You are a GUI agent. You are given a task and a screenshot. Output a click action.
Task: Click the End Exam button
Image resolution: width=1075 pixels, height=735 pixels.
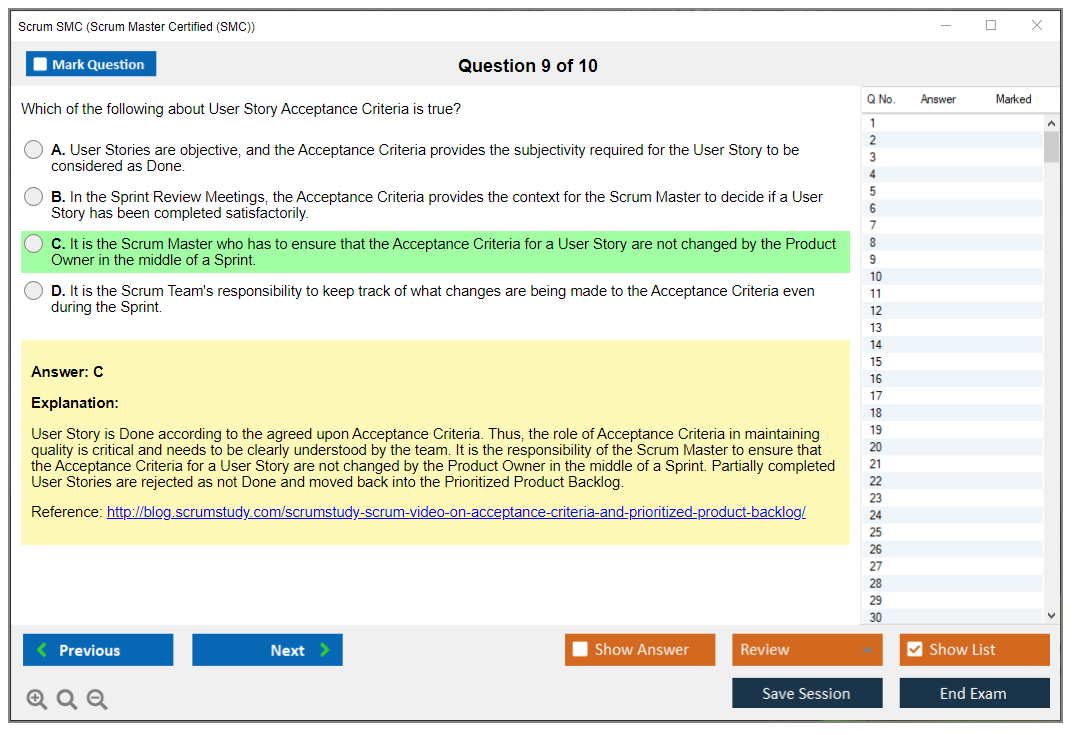pyautogui.click(x=973, y=693)
